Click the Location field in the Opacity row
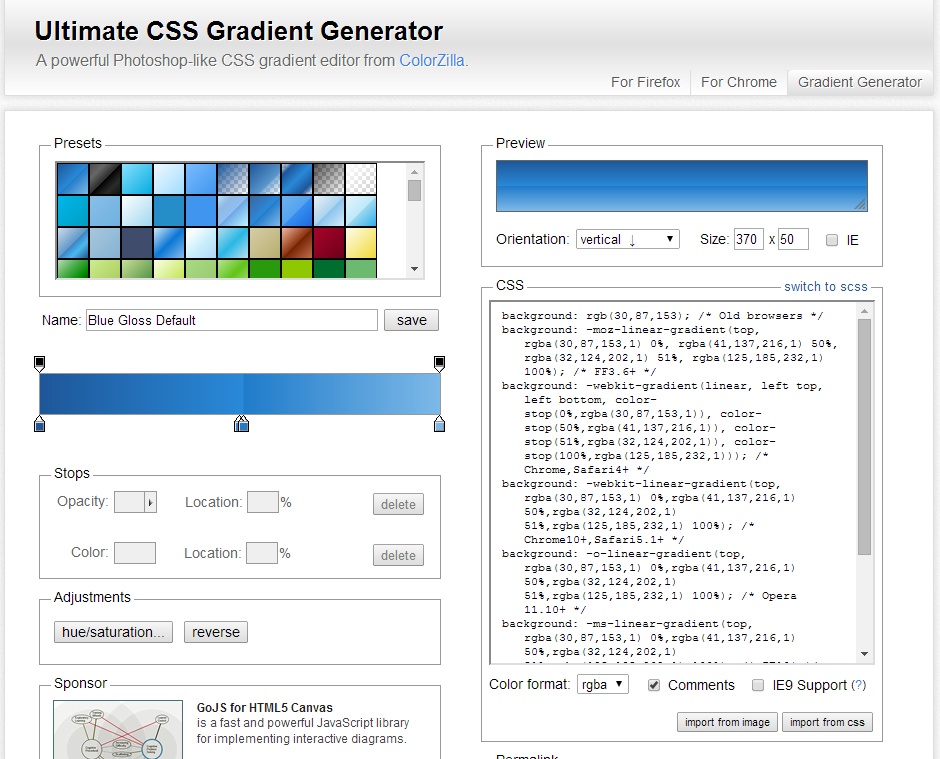940x759 pixels. pyautogui.click(x=263, y=502)
